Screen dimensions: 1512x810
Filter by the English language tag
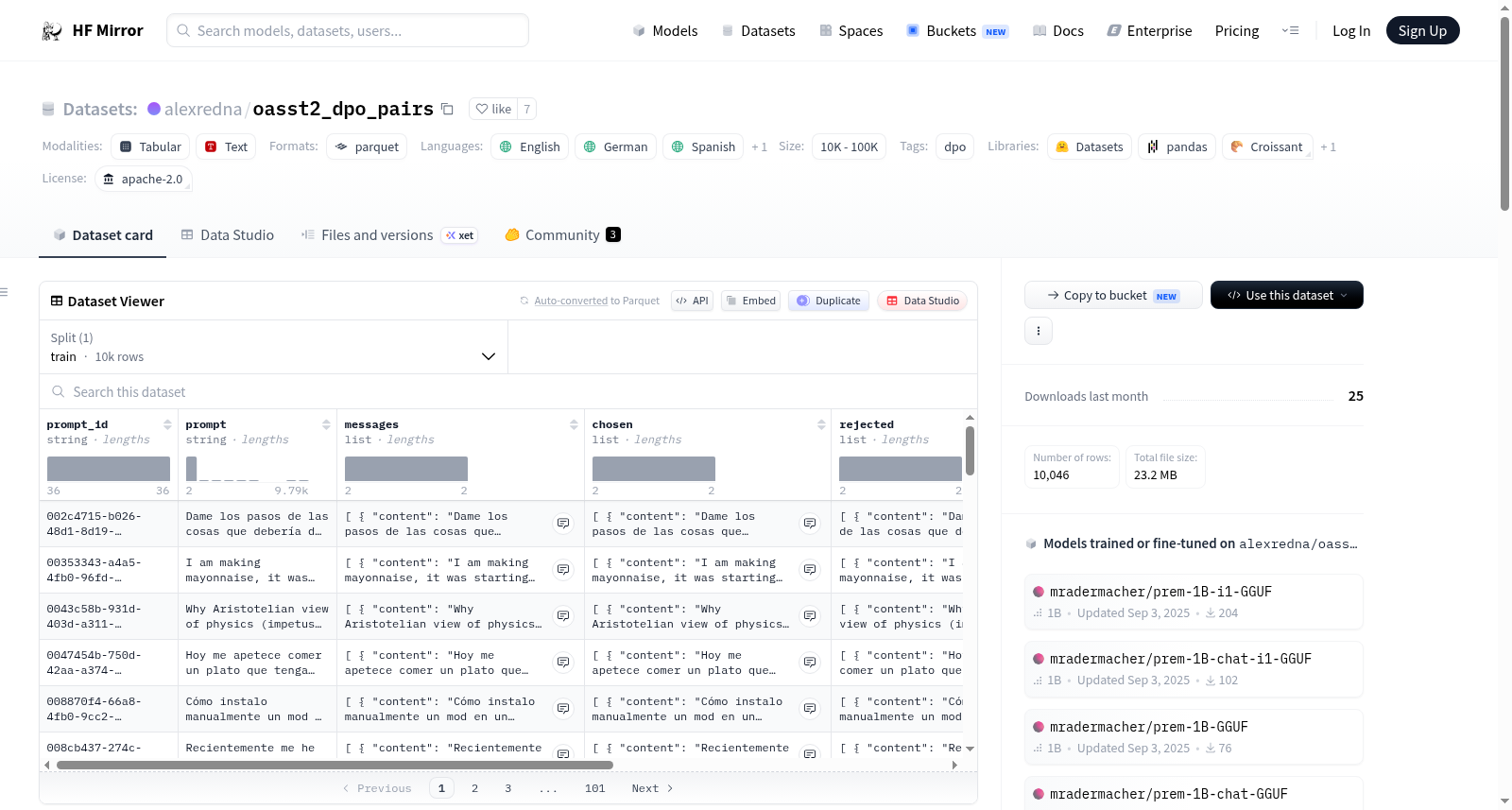pyautogui.click(x=529, y=146)
